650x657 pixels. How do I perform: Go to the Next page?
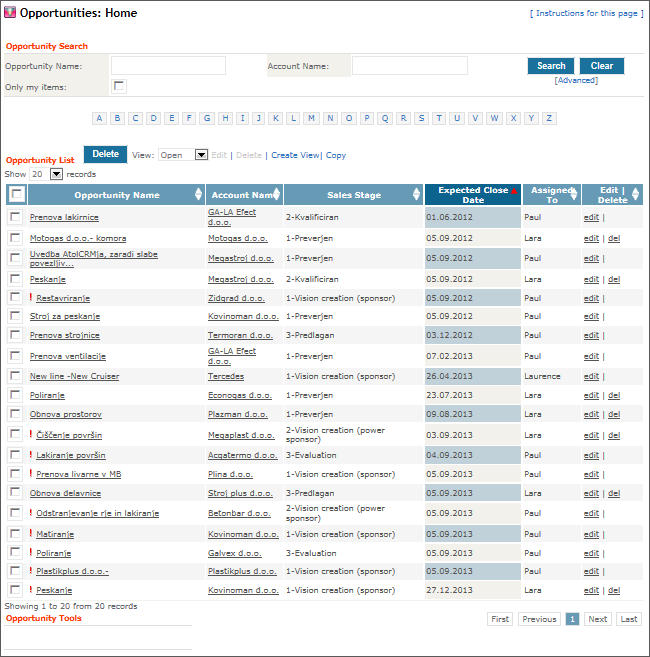597,619
